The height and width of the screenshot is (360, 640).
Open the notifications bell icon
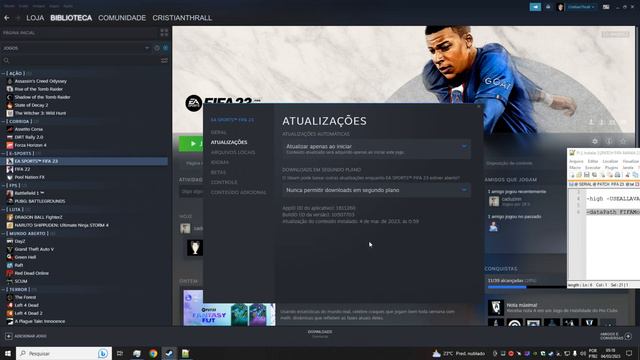[x=548, y=7]
